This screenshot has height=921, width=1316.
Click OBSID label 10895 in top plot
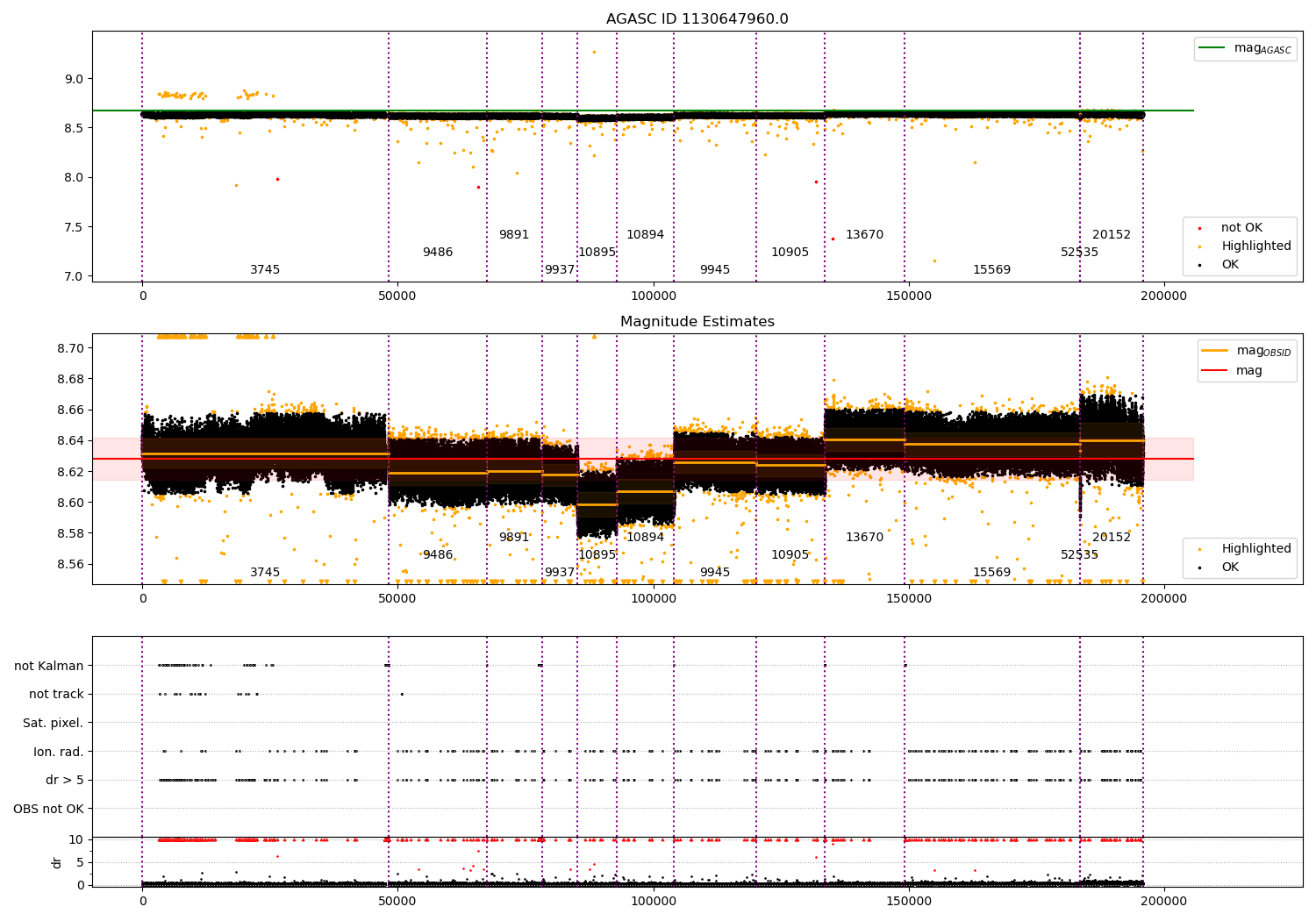[597, 253]
